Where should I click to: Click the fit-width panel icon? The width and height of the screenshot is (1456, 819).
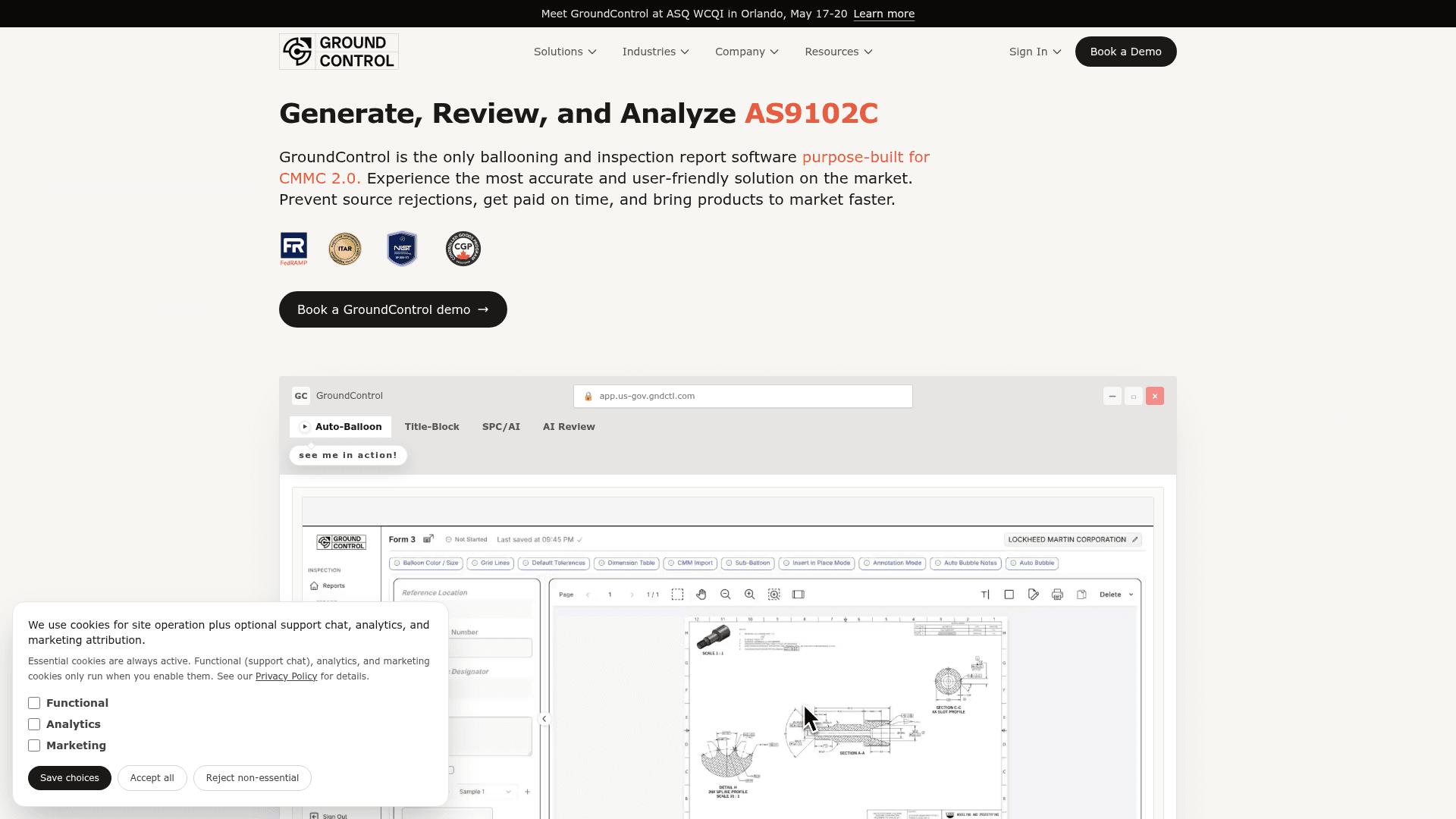[799, 595]
